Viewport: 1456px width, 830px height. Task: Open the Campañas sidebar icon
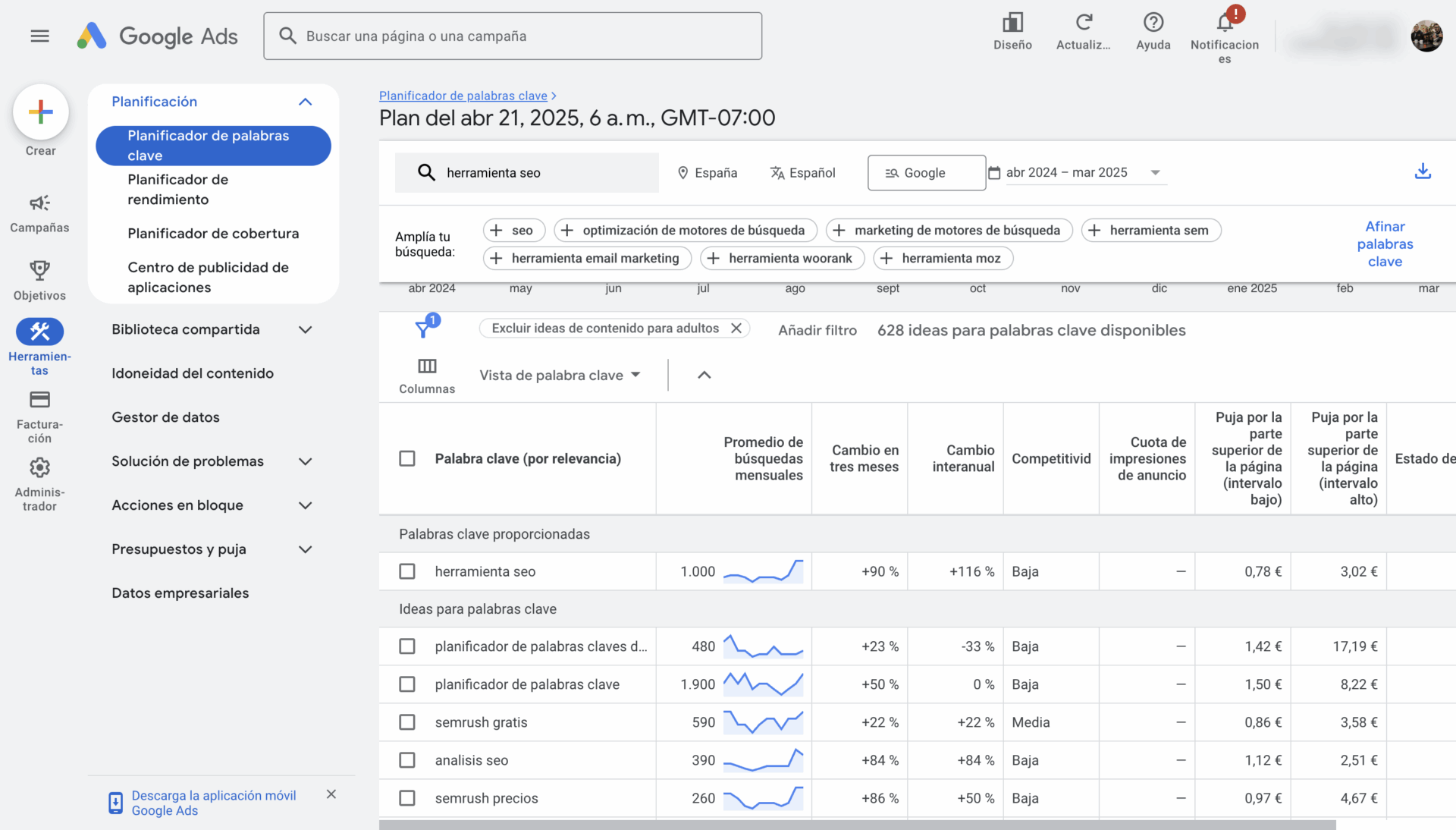(39, 203)
